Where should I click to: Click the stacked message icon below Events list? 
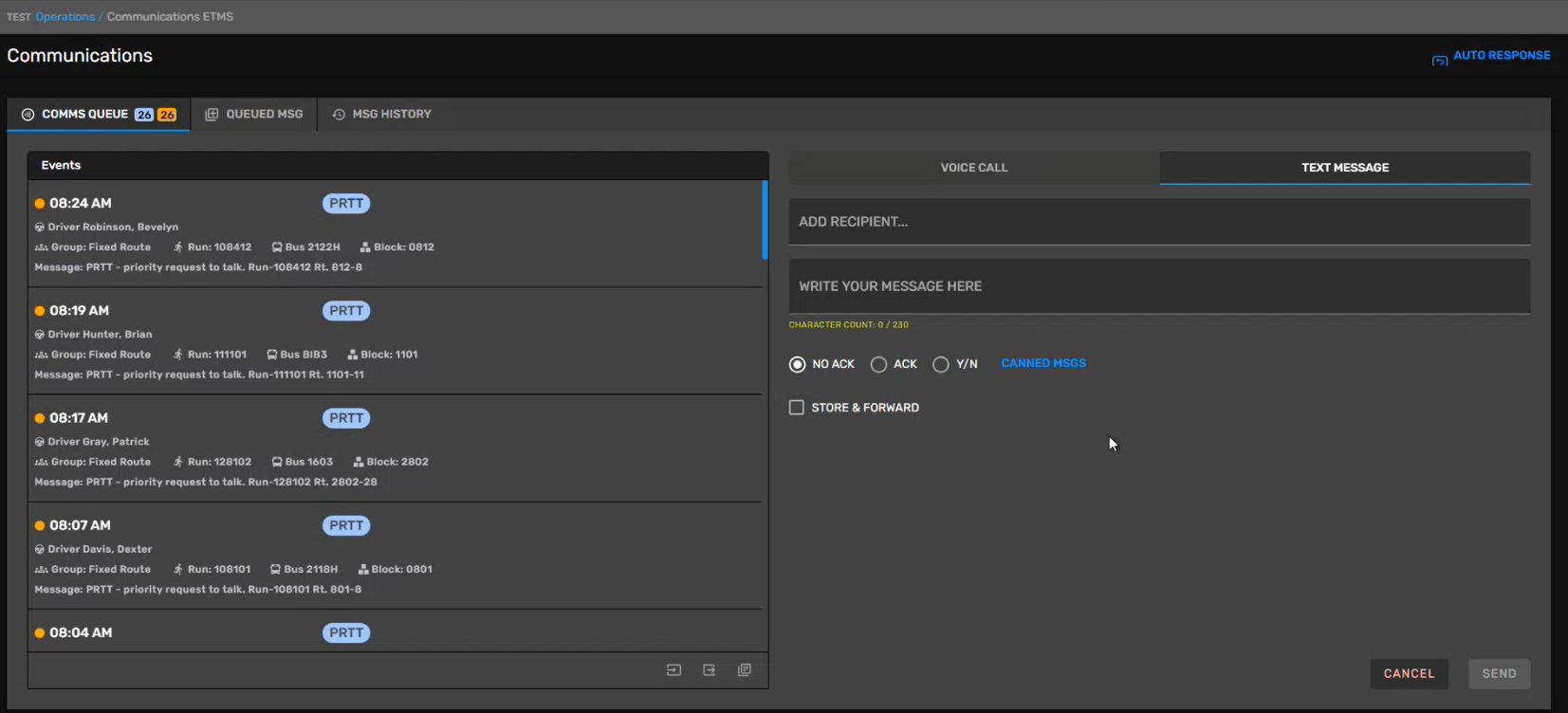point(745,670)
